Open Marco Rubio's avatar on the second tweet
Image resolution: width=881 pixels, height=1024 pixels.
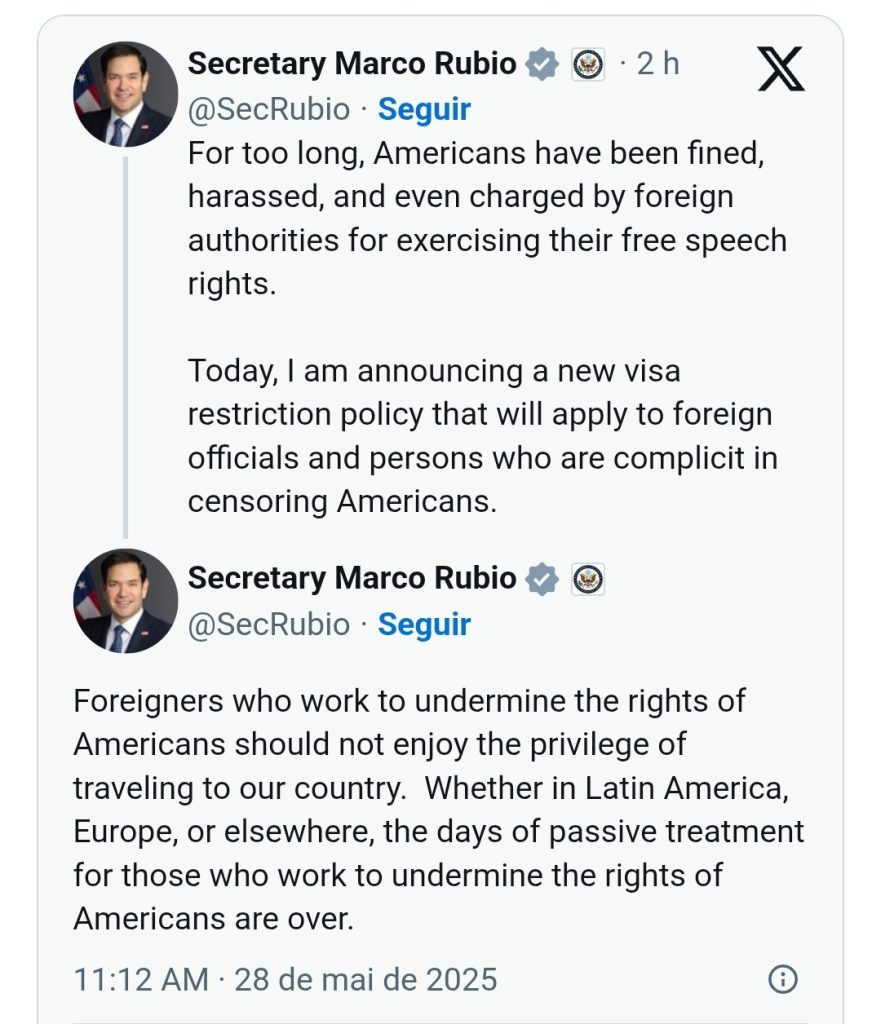coord(125,601)
